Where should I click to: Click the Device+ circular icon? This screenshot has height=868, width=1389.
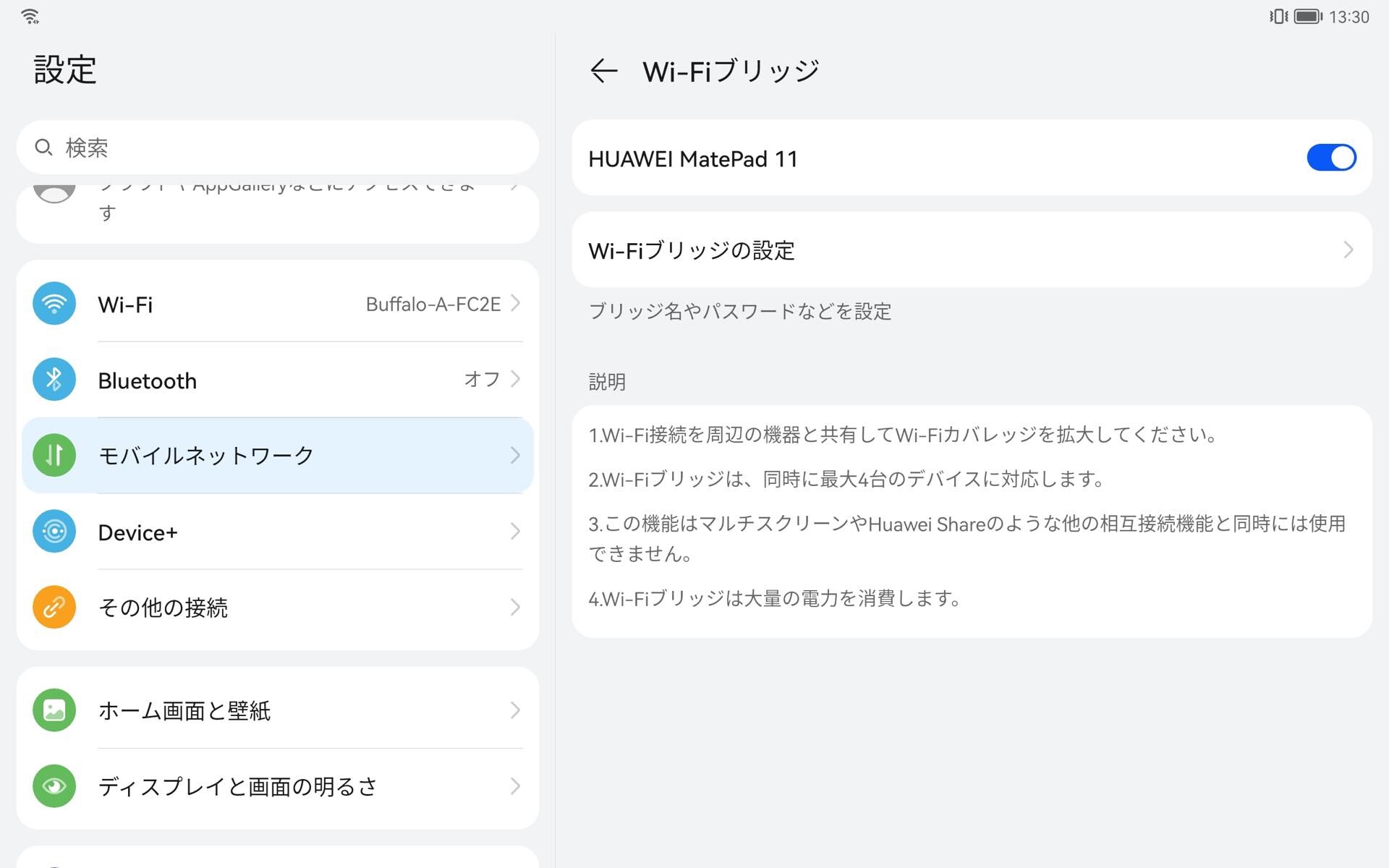click(54, 532)
